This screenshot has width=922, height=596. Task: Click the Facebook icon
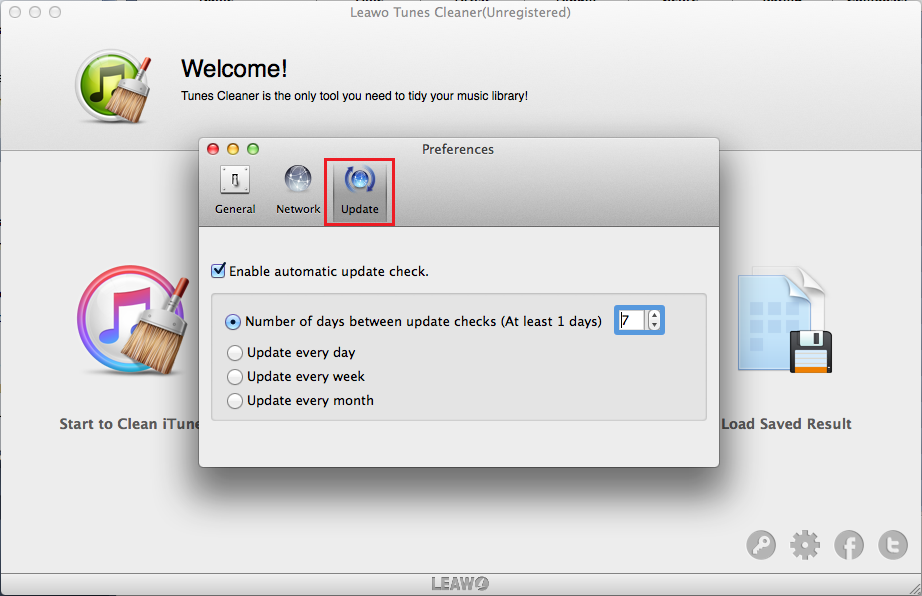click(x=849, y=545)
